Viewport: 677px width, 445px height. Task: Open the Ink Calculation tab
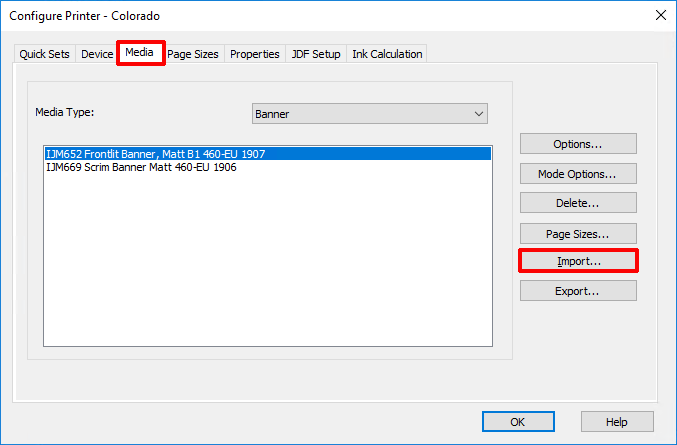[x=387, y=54]
